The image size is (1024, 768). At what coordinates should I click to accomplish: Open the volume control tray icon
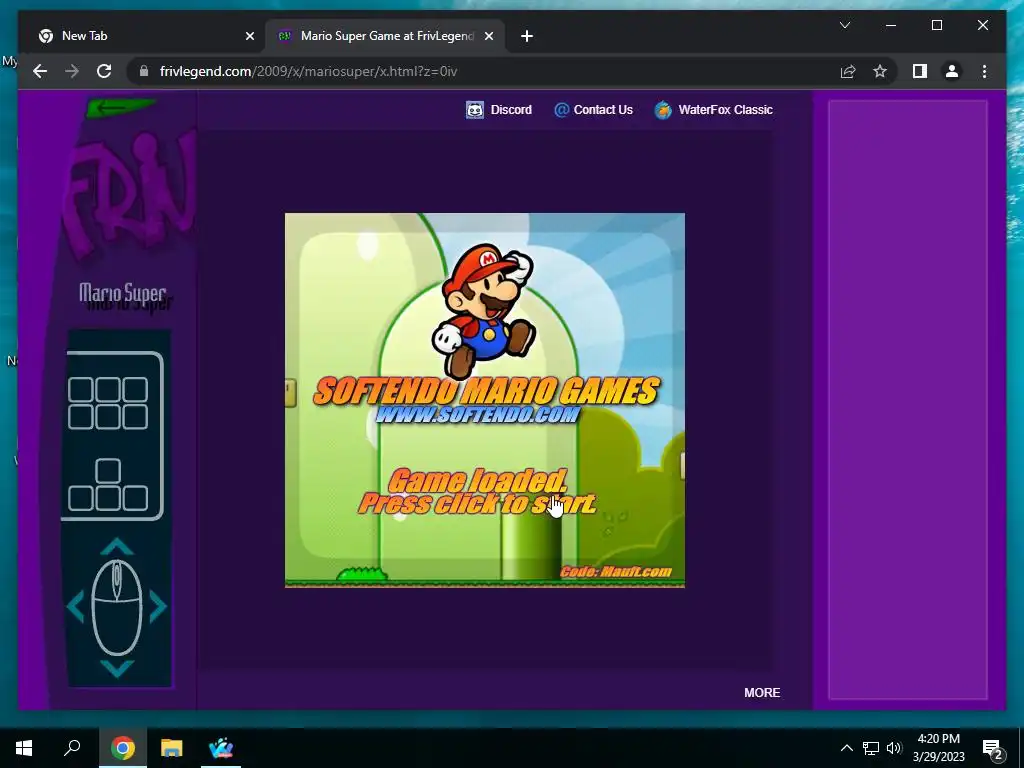pos(894,748)
